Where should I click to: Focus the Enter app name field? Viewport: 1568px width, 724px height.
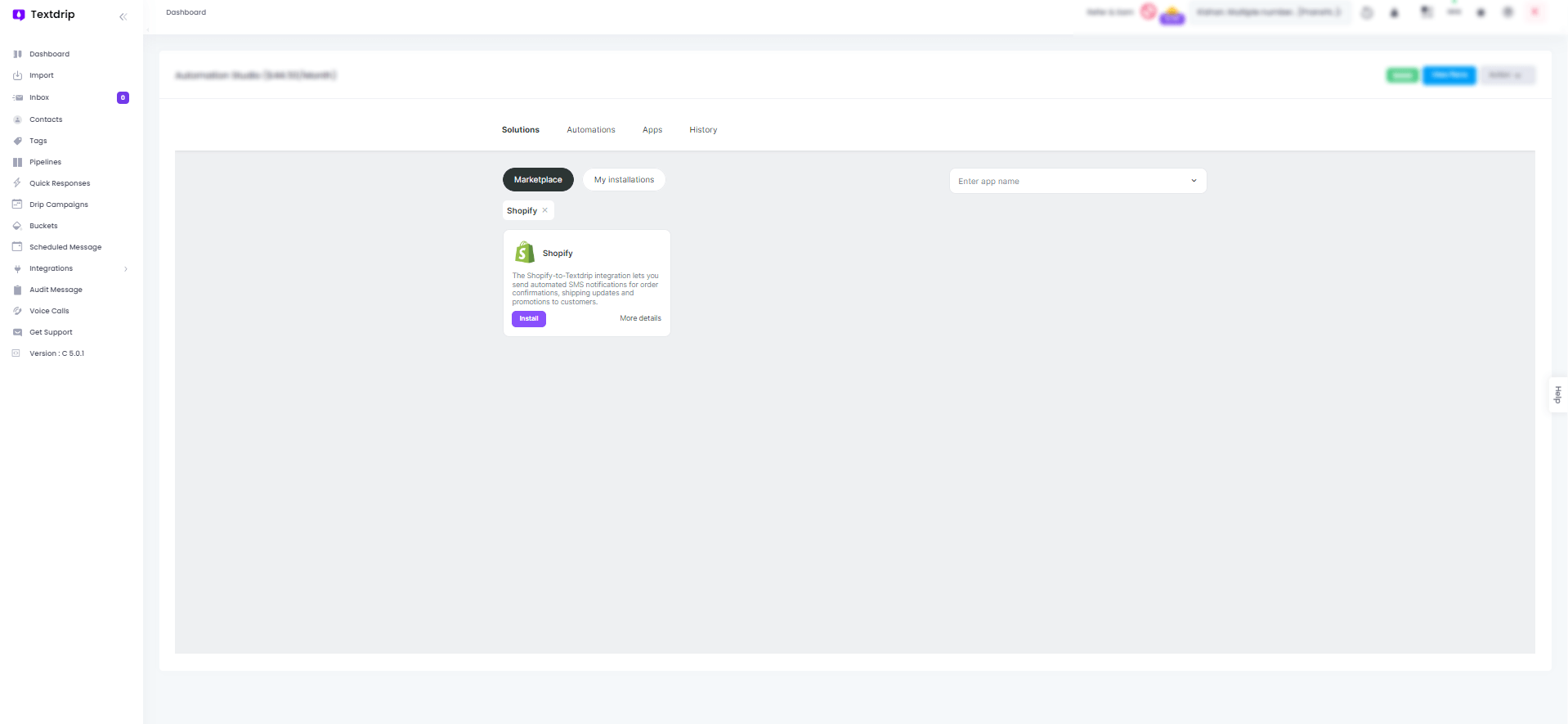[x=1077, y=181]
